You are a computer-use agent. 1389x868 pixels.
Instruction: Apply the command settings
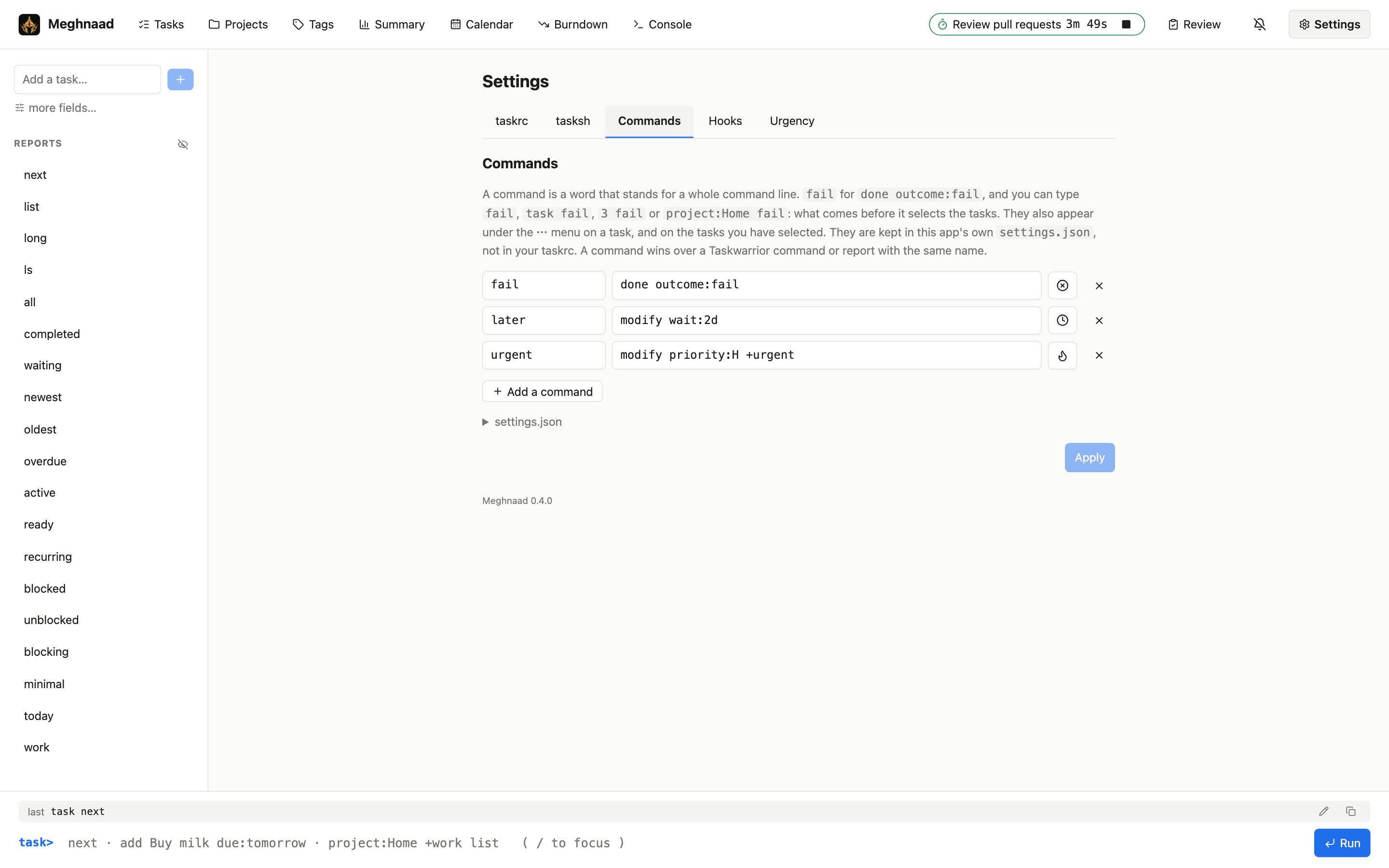pos(1089,458)
